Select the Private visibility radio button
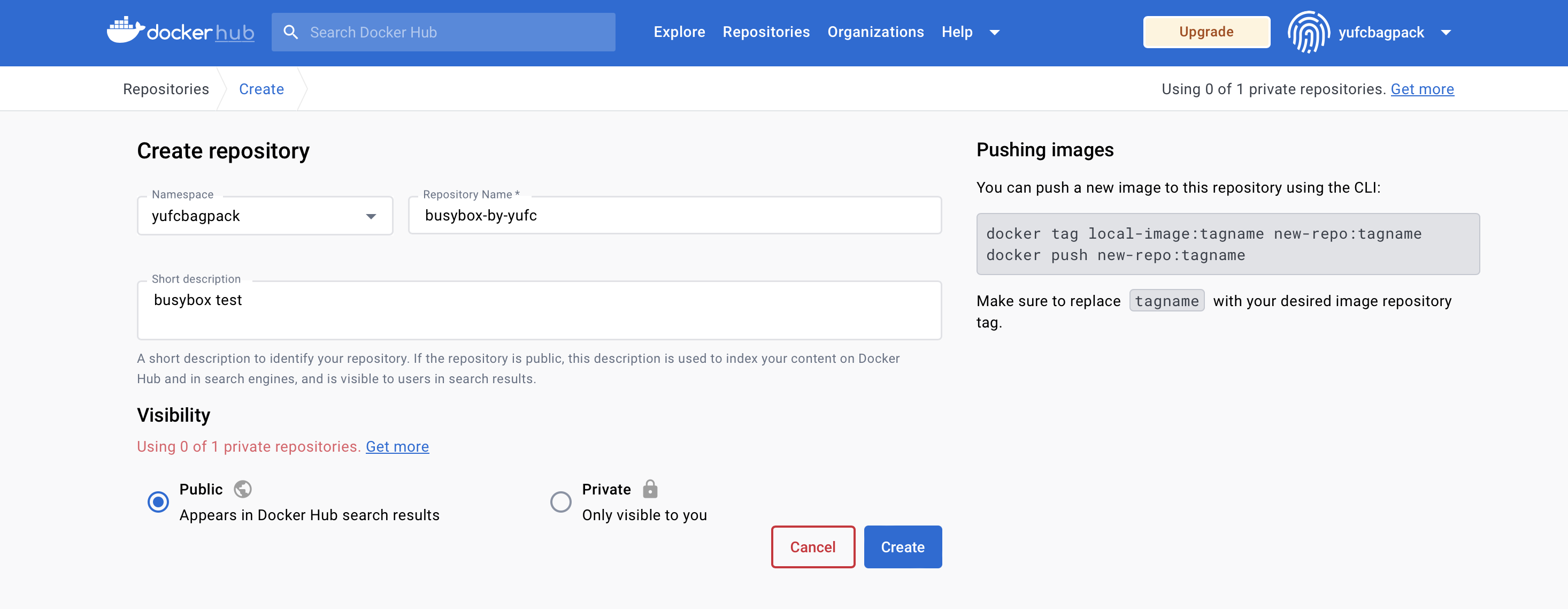The image size is (1568, 609). [560, 502]
